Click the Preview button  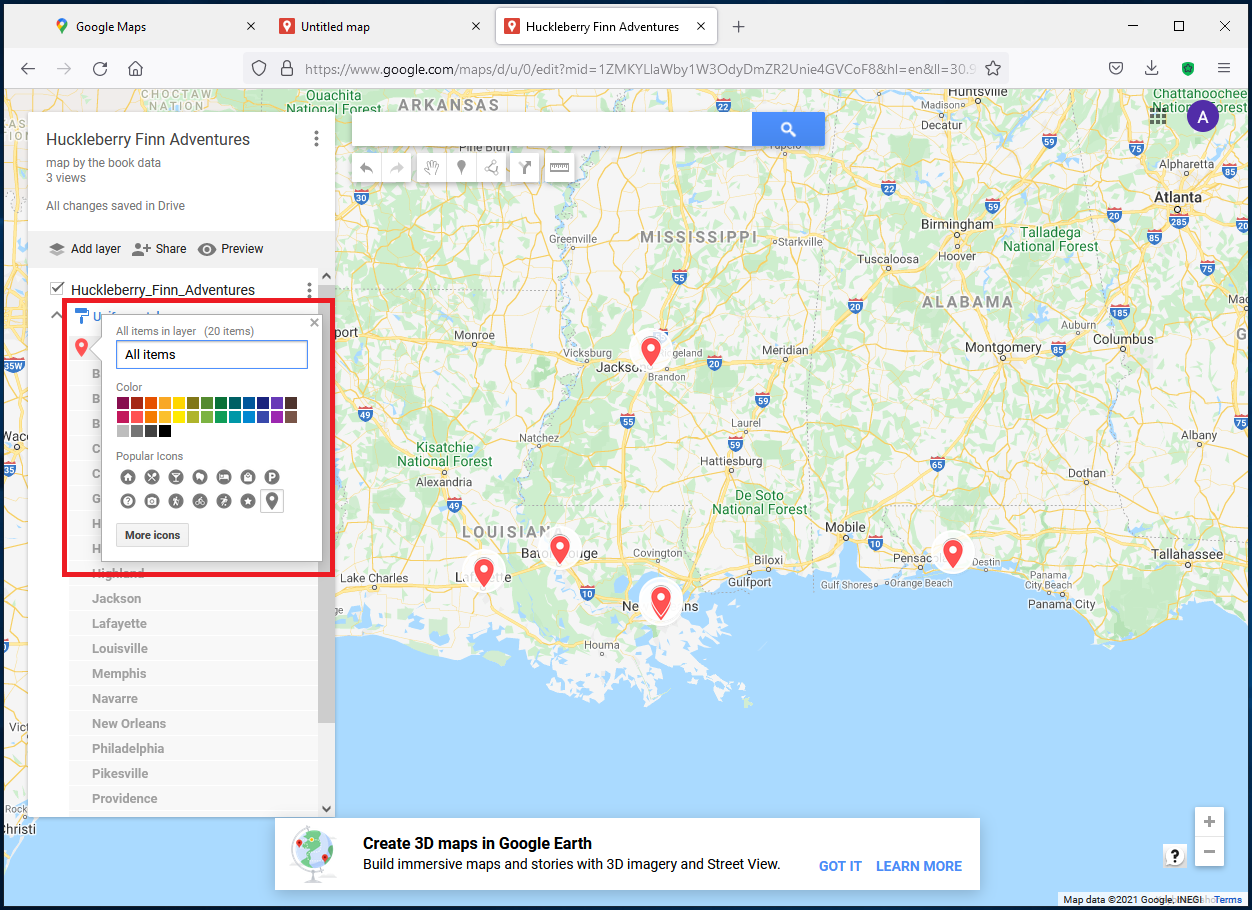[231, 249]
